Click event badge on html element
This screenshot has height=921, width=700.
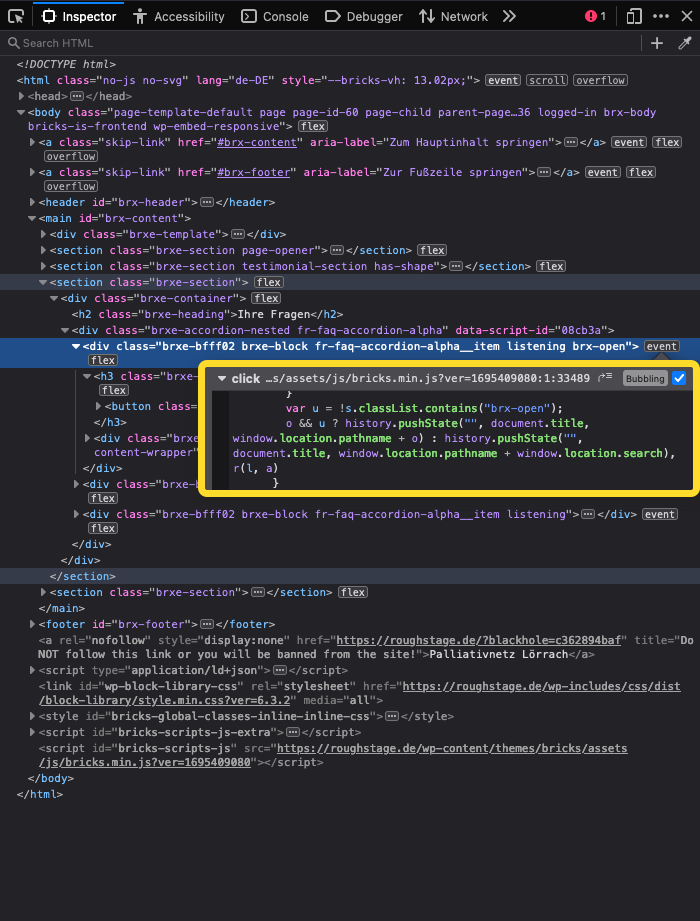pos(503,80)
